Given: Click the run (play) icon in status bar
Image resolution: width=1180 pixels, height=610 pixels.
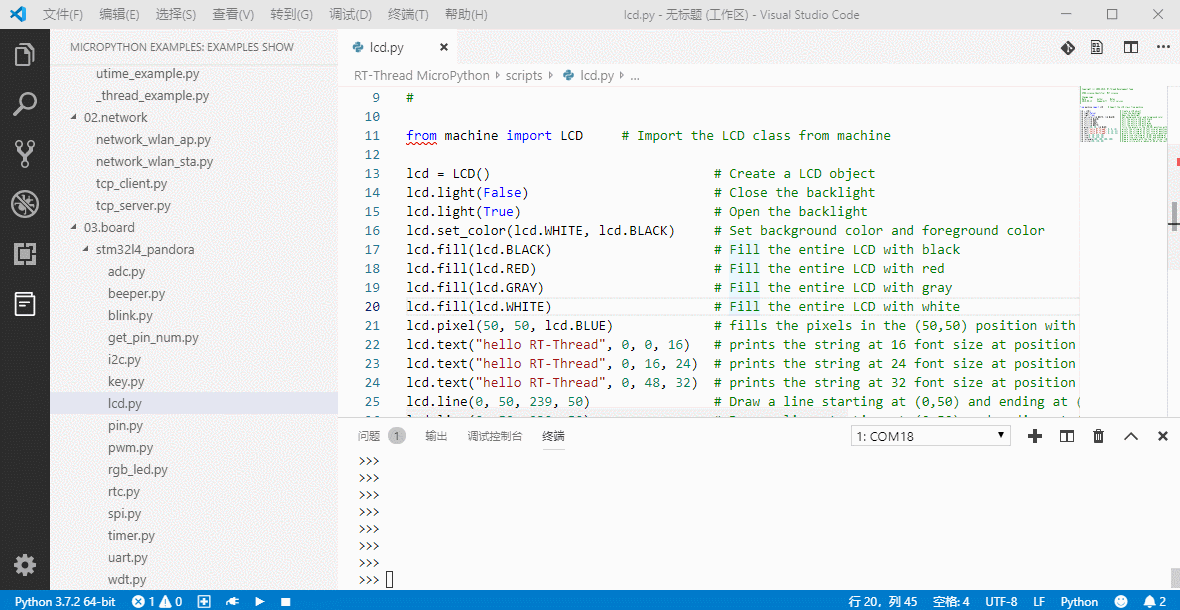Looking at the screenshot, I should point(259,601).
